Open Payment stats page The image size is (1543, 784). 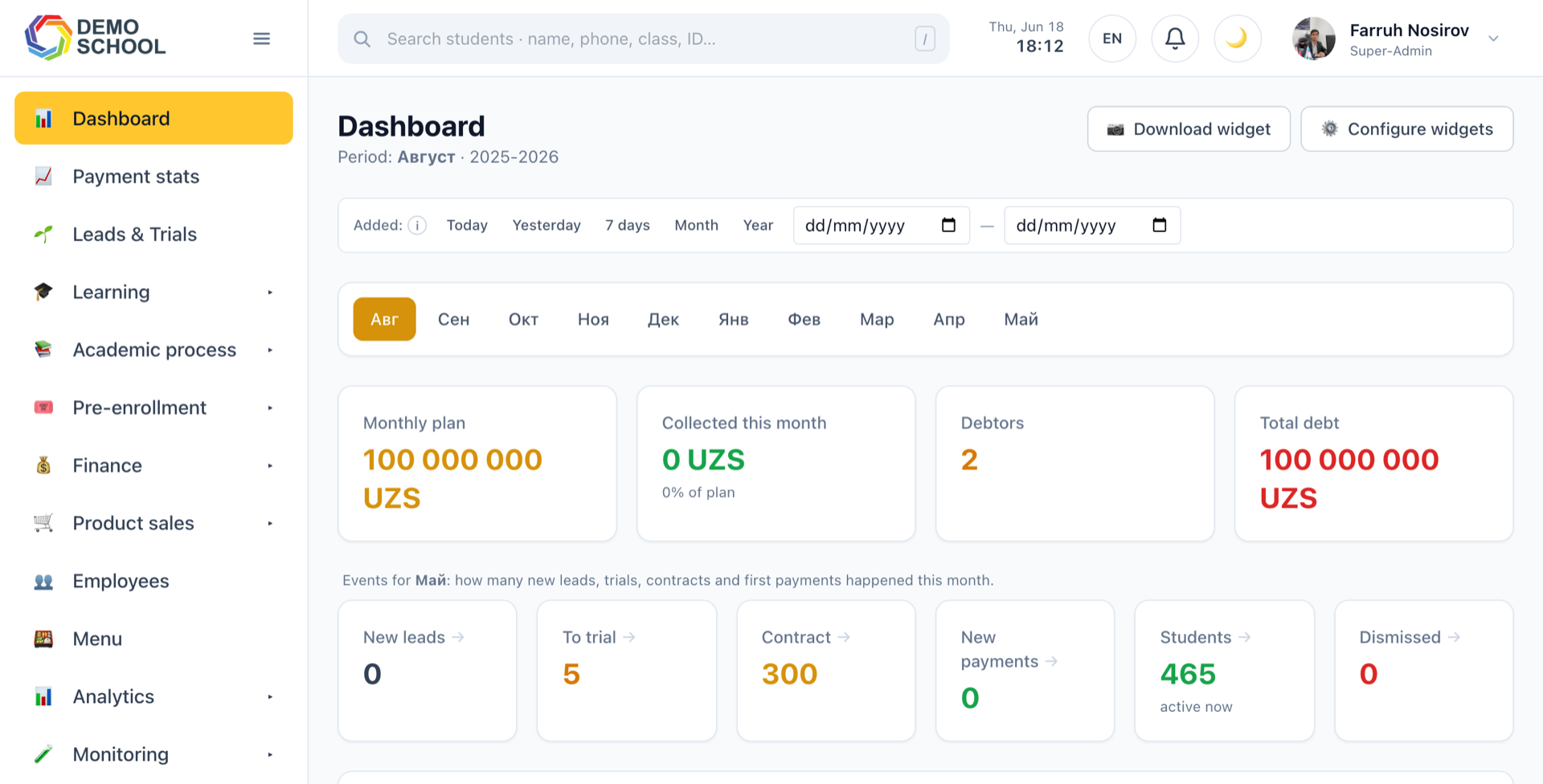[153, 176]
